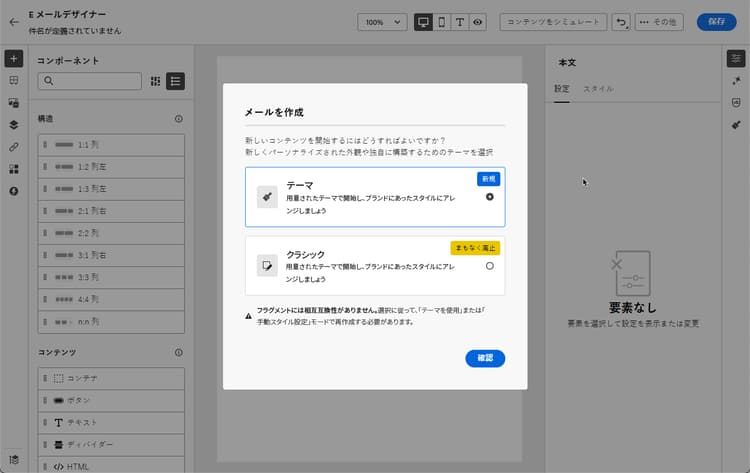Focus the component search field
The image size is (750, 473).
pos(89,81)
